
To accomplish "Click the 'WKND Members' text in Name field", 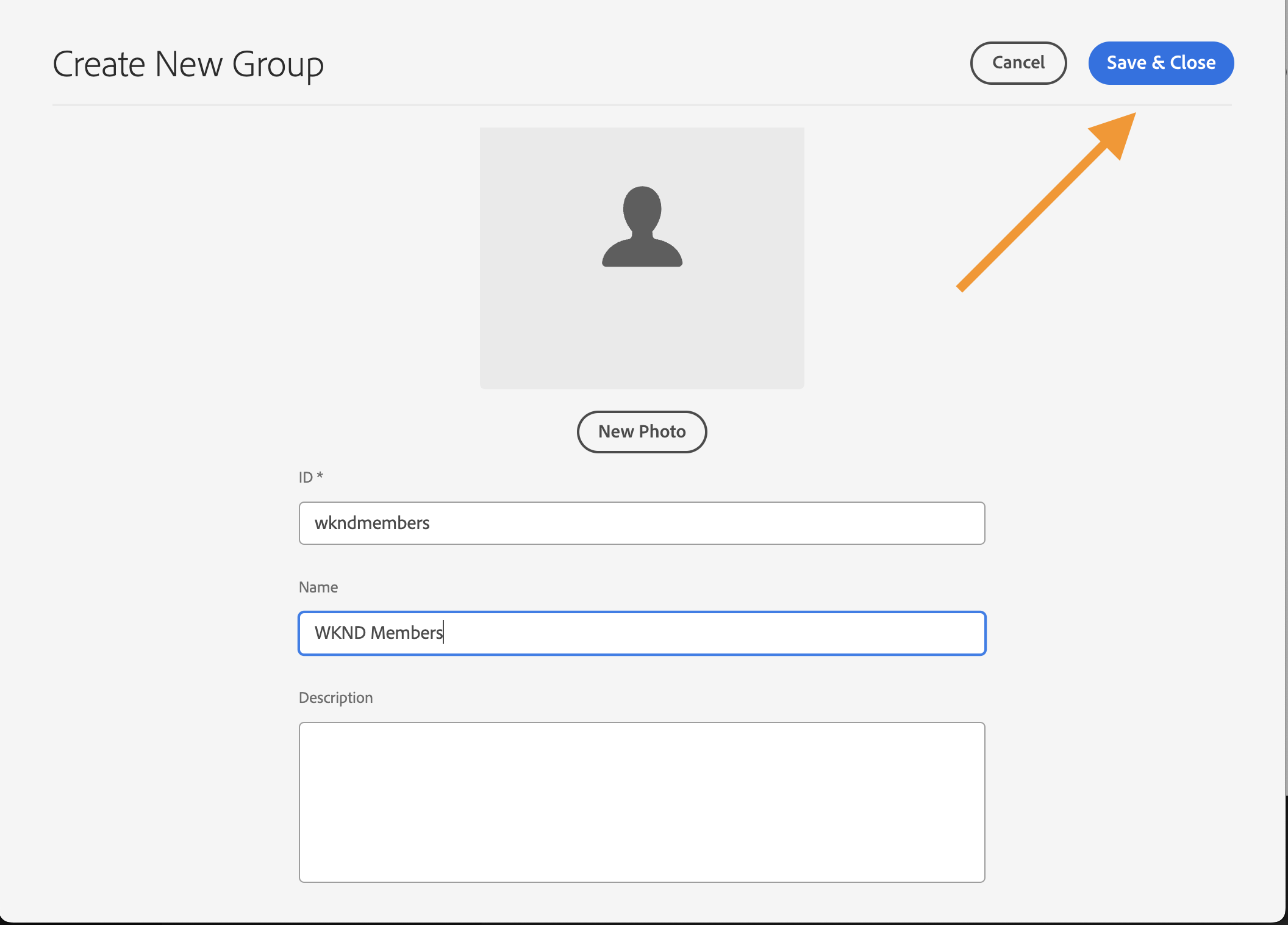I will [378, 633].
